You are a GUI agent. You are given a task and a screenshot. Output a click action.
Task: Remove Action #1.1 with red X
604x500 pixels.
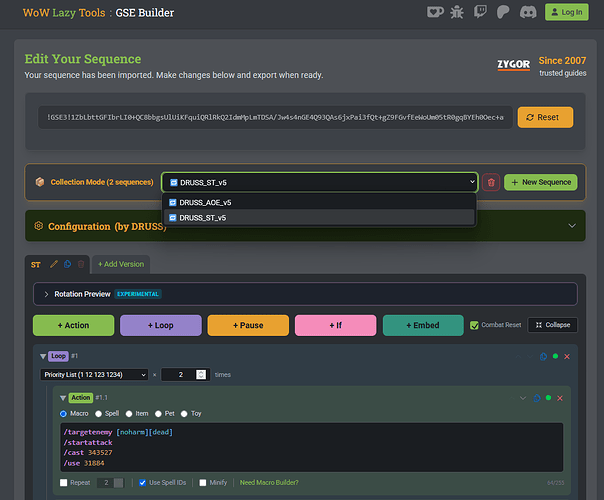point(560,398)
